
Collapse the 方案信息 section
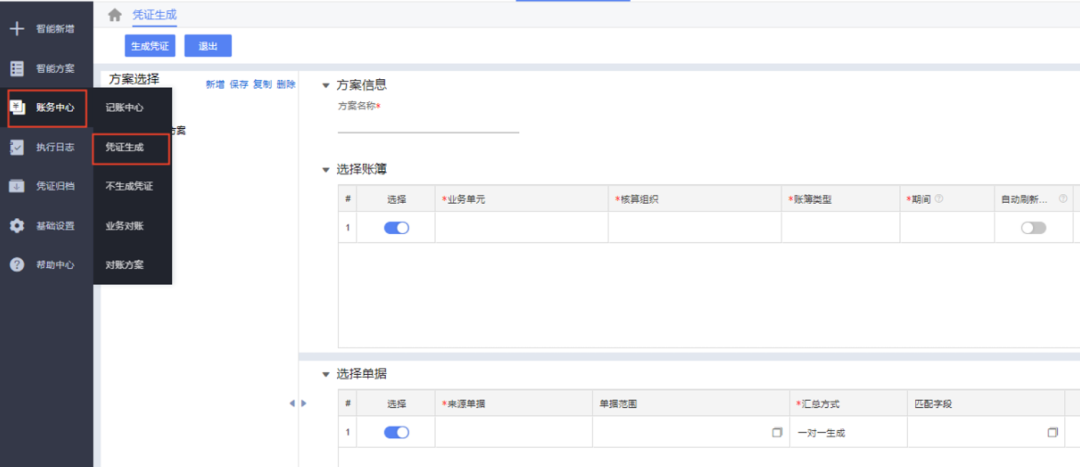coord(326,85)
